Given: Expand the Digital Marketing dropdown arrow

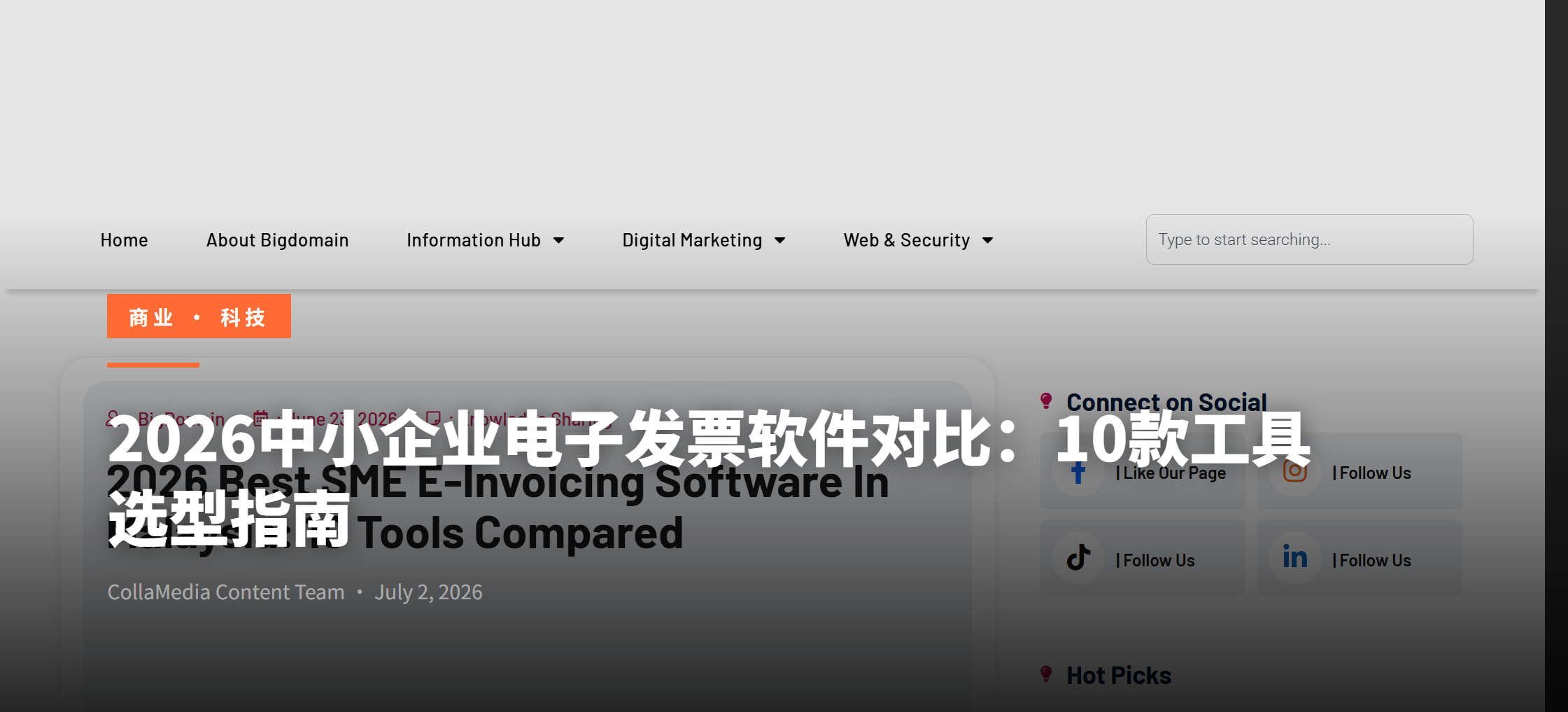Looking at the screenshot, I should (780, 241).
